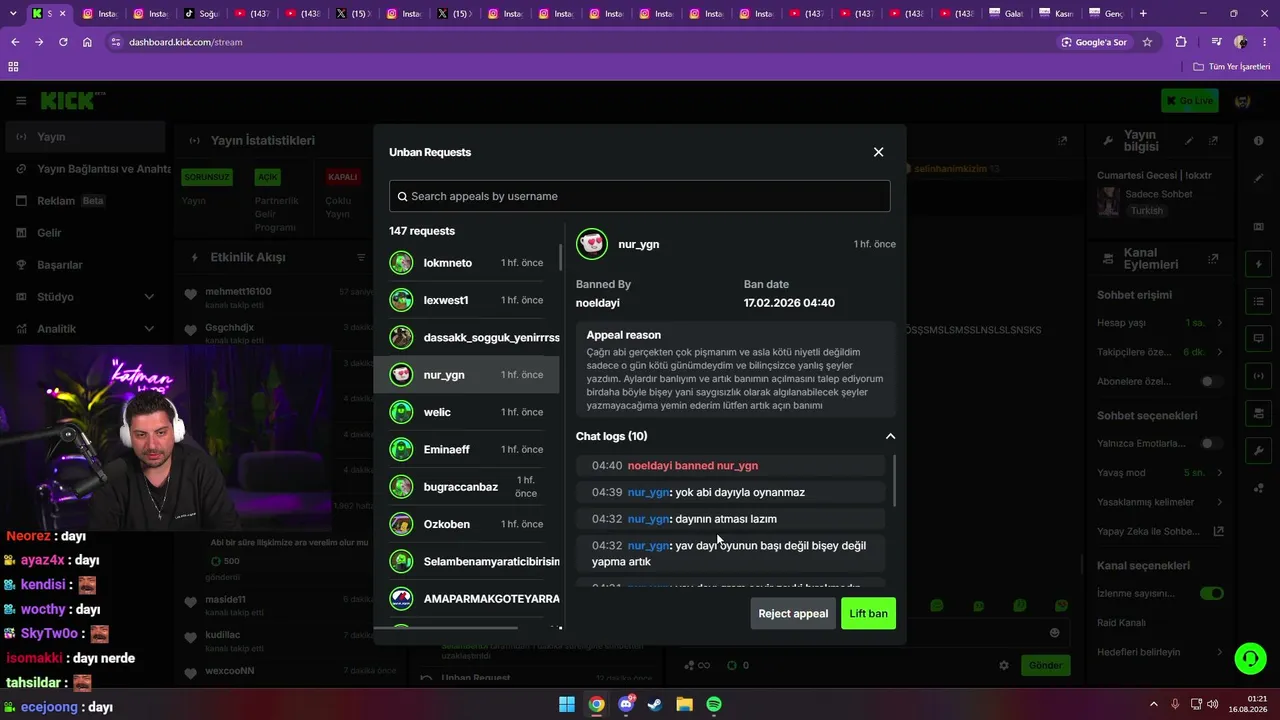Image resolution: width=1280 pixels, height=720 pixels.
Task: Show hidden system tray icons
Action: [x=1153, y=704]
